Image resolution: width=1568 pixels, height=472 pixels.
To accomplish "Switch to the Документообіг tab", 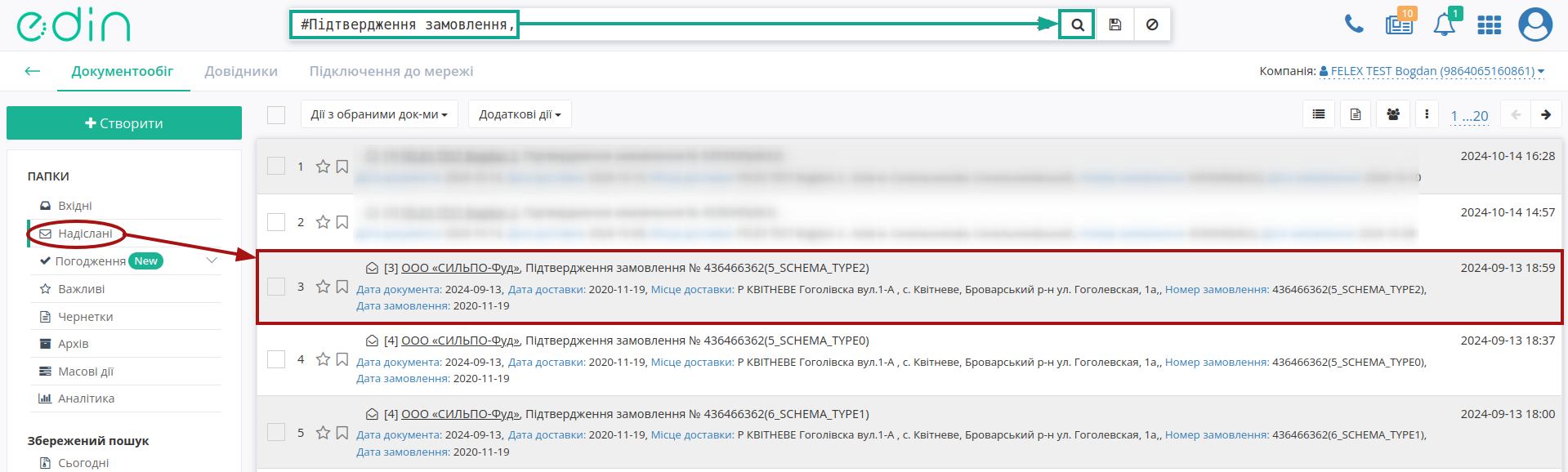I will pos(123,71).
